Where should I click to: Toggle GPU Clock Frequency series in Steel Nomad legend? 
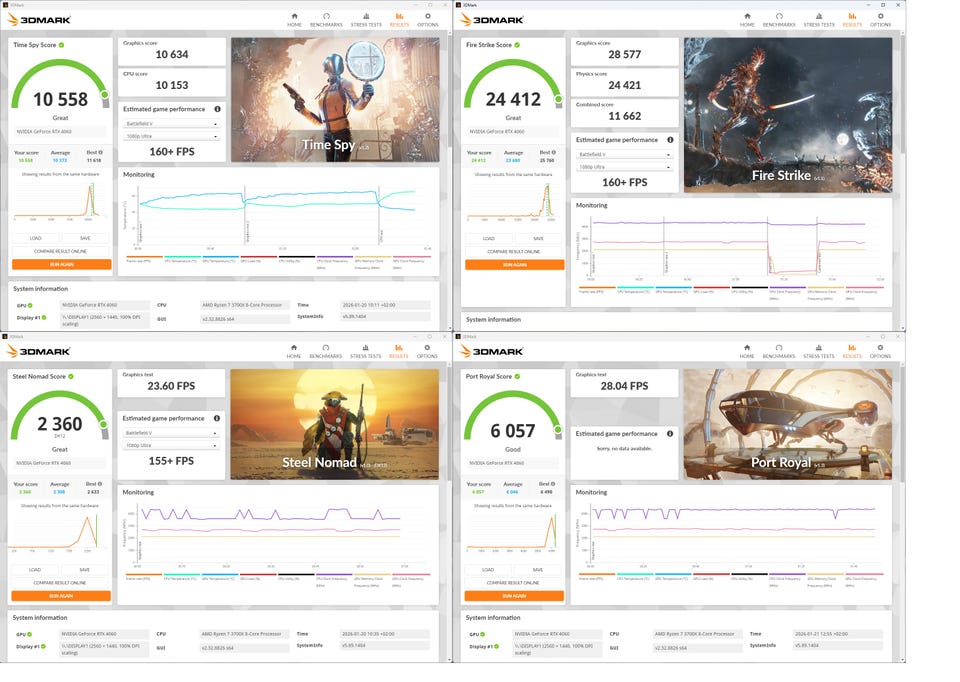click(x=411, y=579)
